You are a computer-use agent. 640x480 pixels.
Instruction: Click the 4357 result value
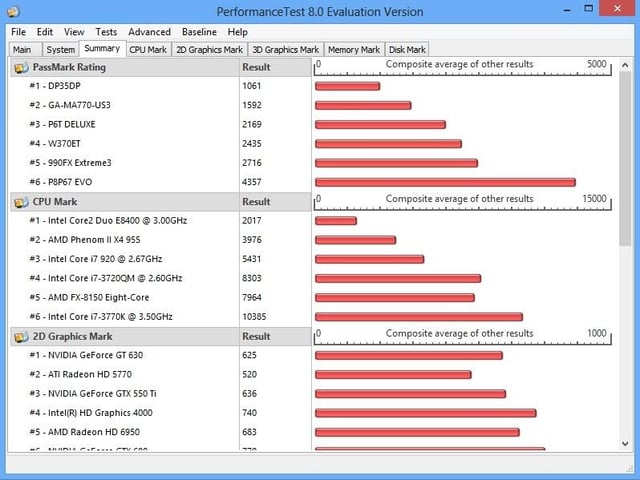pos(251,182)
